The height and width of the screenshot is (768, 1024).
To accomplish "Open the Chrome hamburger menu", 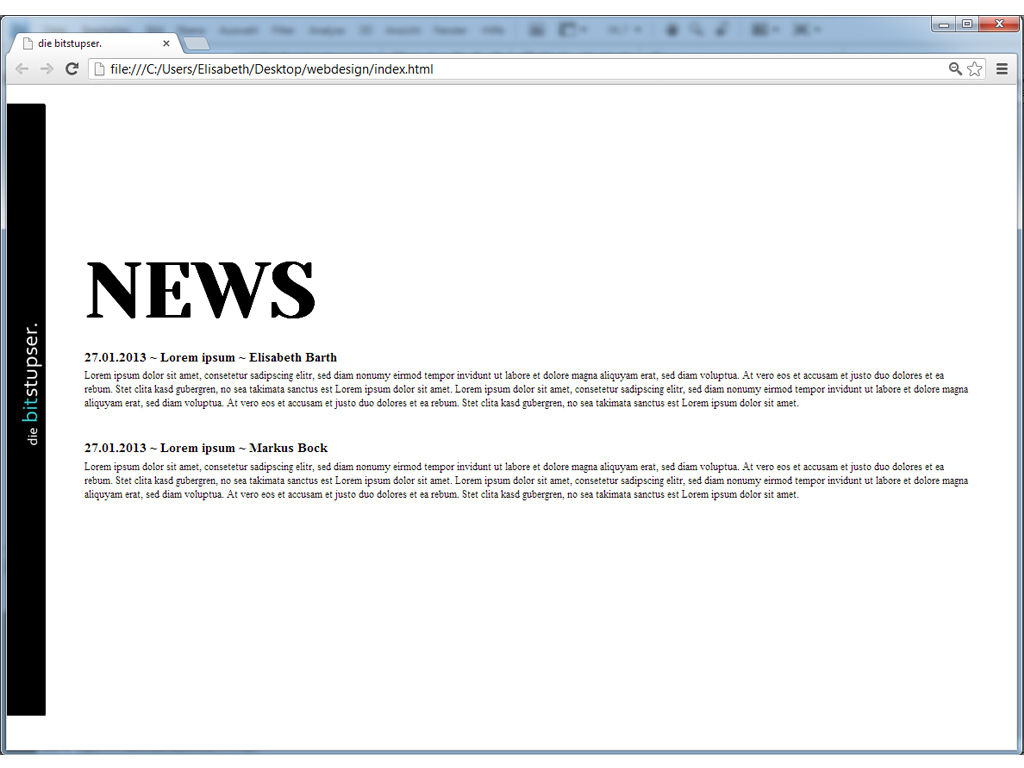I will (1002, 69).
